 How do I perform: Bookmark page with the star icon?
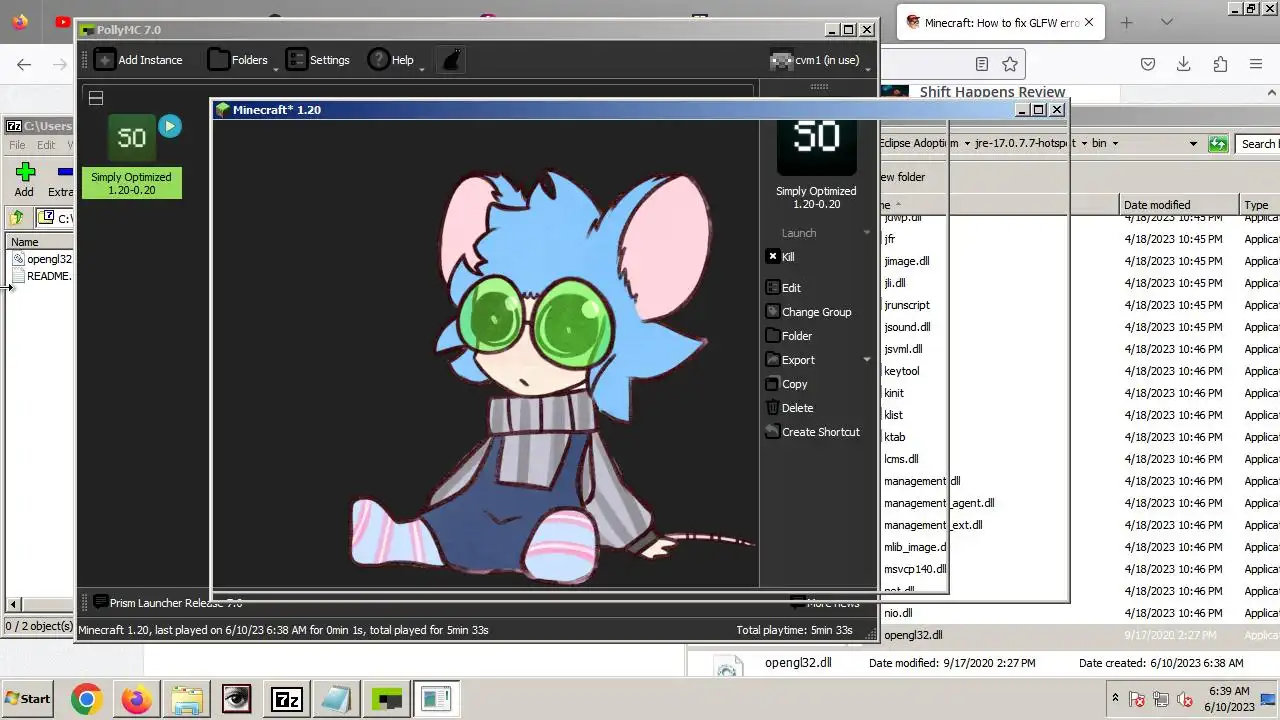click(1010, 64)
